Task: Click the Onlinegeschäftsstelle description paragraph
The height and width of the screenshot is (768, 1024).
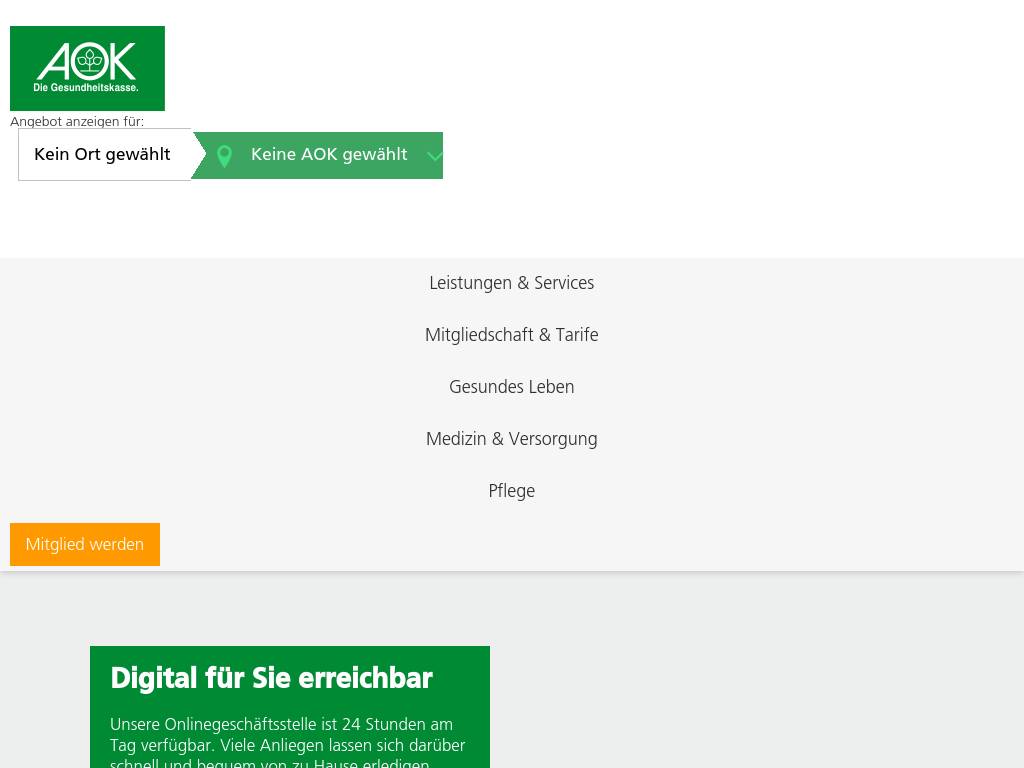Action: click(288, 745)
